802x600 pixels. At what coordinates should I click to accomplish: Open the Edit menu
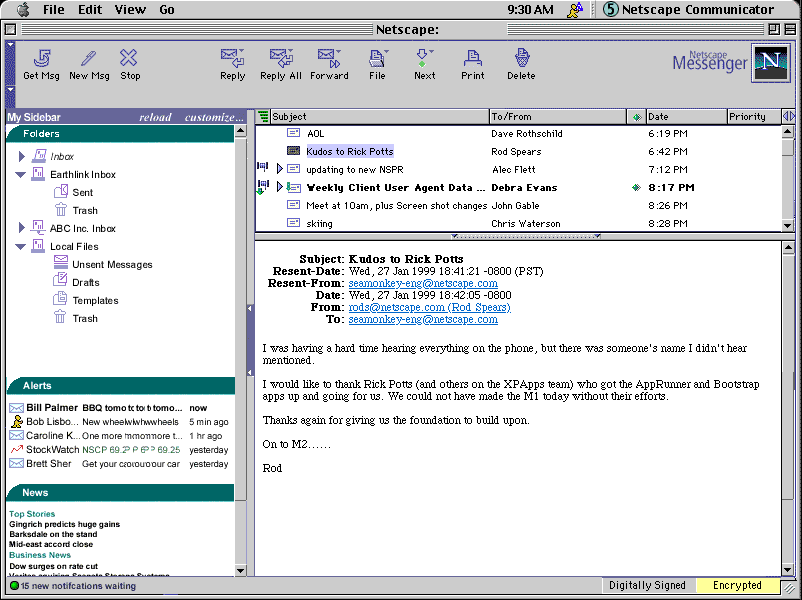click(90, 10)
